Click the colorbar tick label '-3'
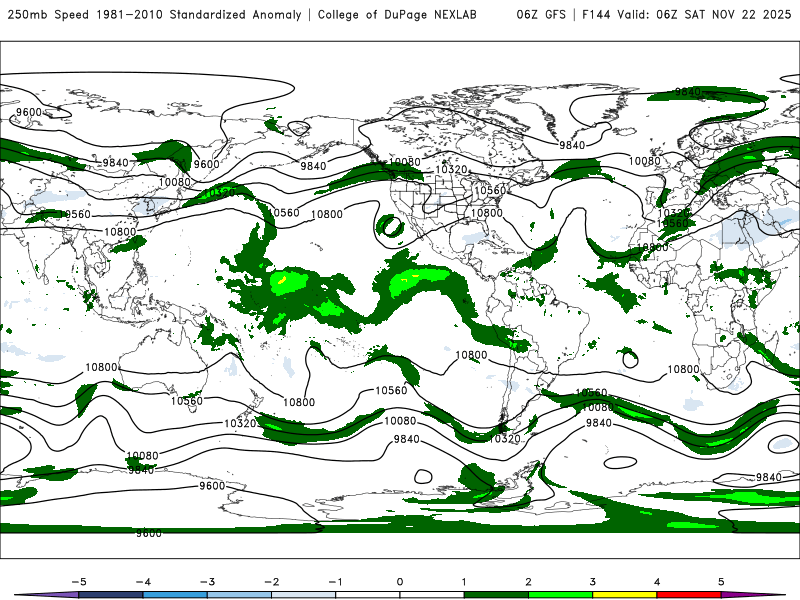This screenshot has height=600, width=800. click(208, 582)
